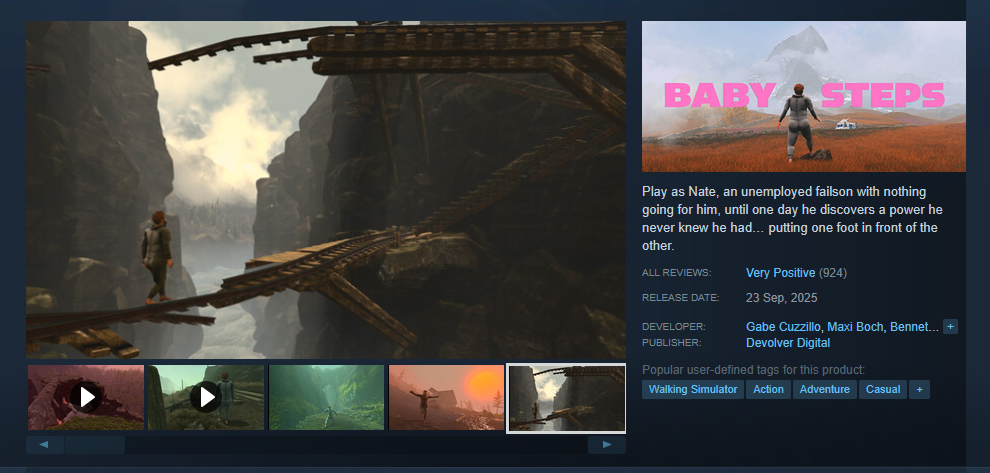
Task: Open the Very Positive reviews link
Action: (x=780, y=273)
